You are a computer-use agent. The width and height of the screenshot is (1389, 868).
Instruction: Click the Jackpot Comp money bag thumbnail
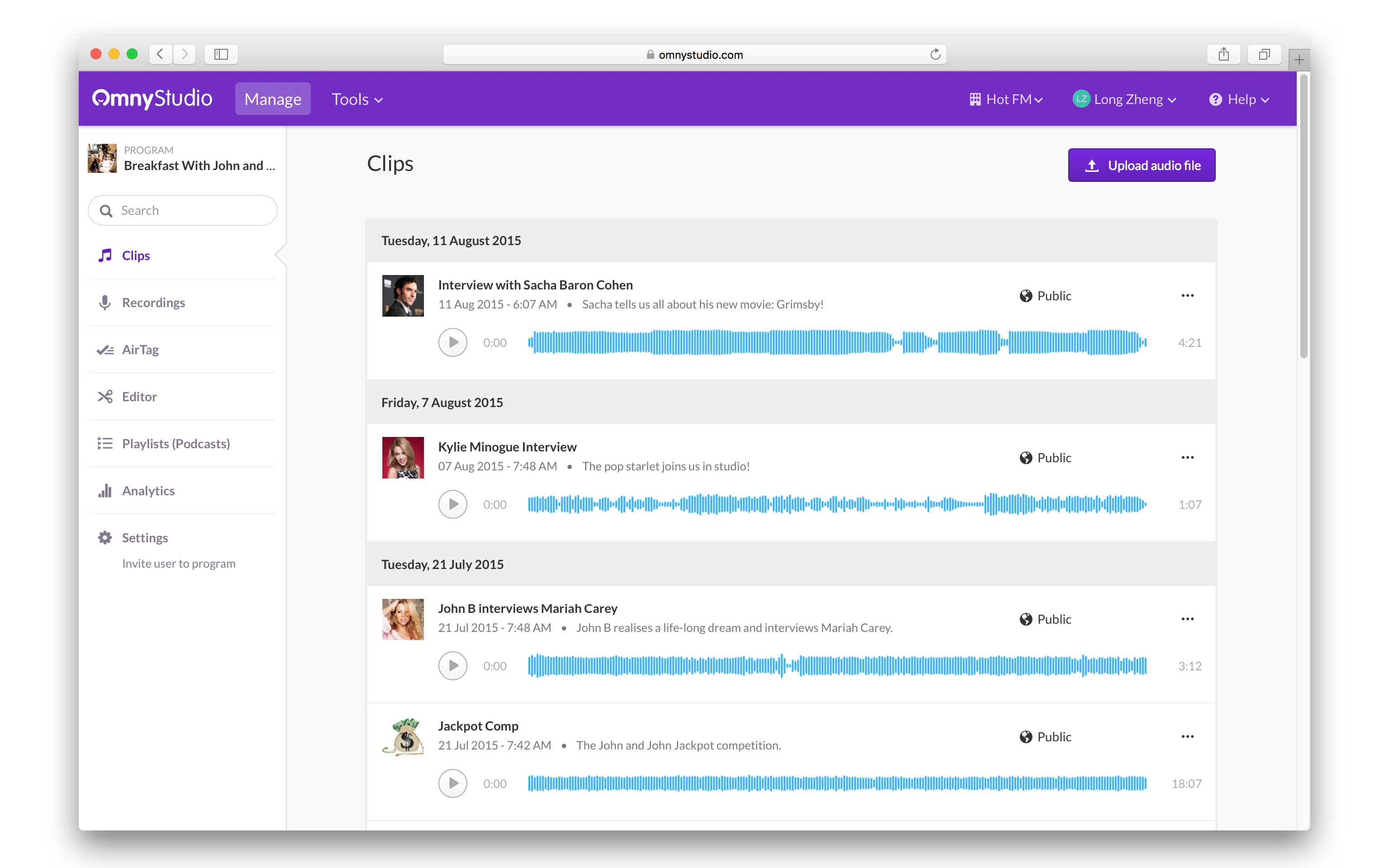403,736
